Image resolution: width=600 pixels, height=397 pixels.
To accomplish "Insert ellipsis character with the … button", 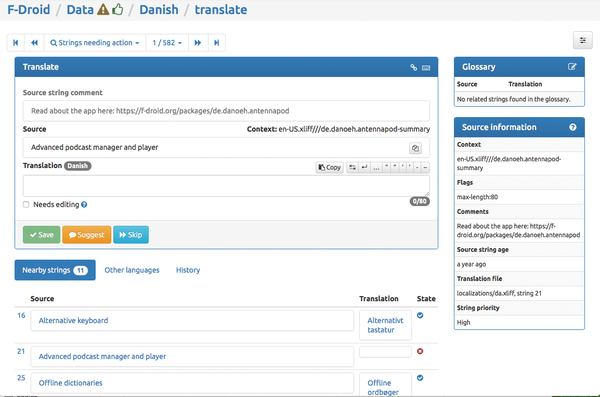I will pos(377,167).
